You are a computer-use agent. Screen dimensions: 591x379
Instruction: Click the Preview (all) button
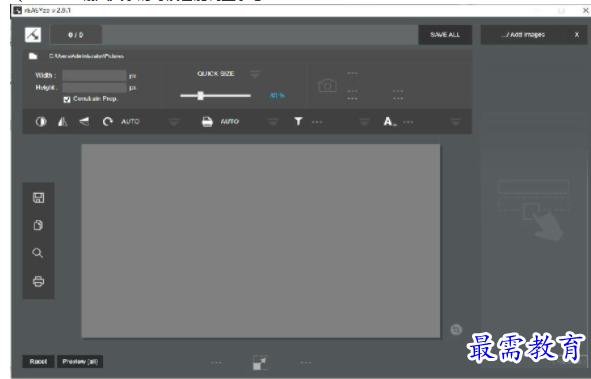[80, 361]
